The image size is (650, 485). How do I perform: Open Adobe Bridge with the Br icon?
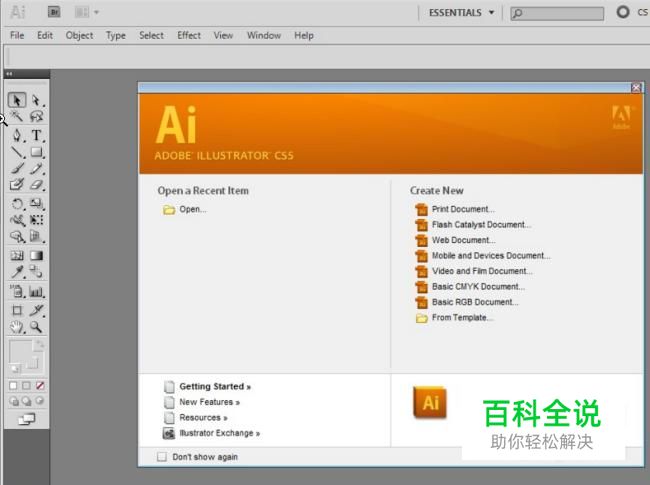tap(54, 12)
